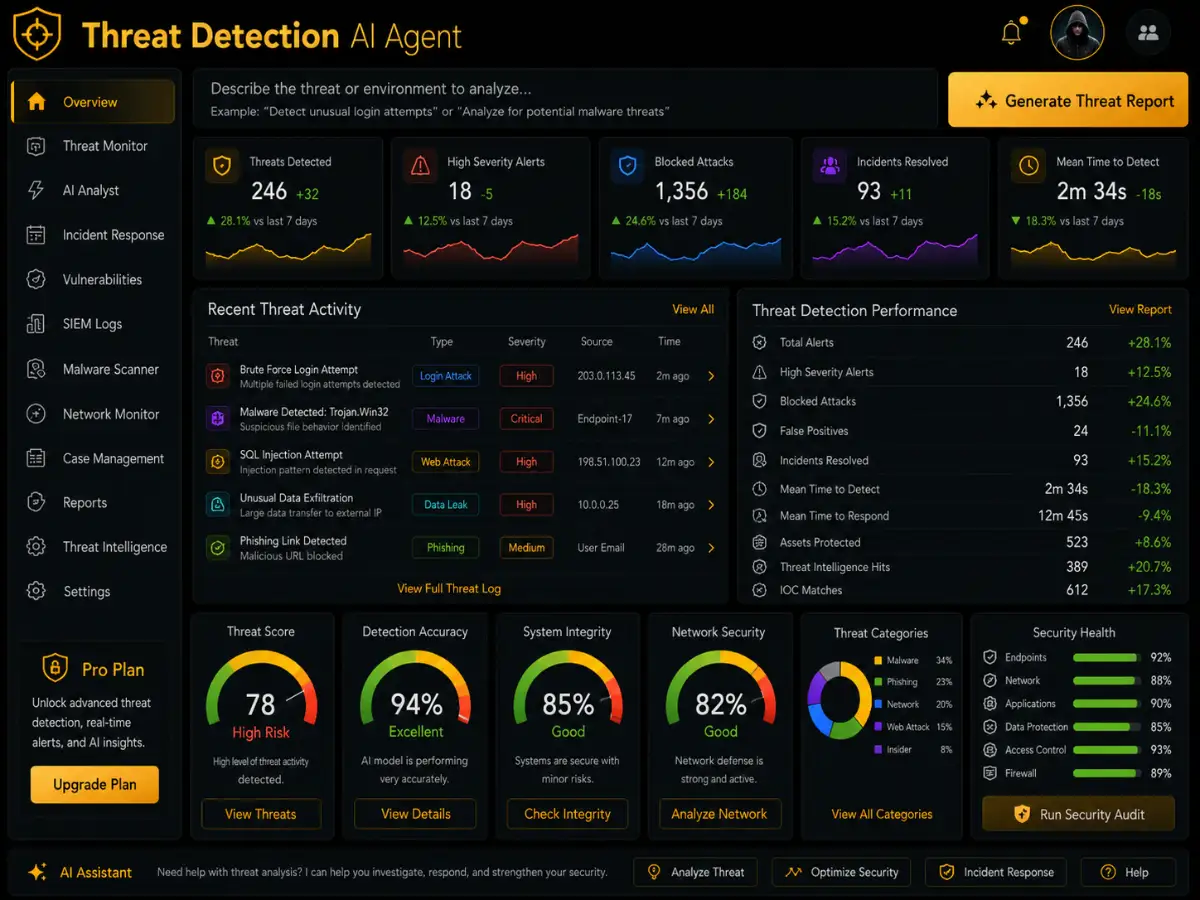
Task: Open Vulnerabilities sidebar item
Action: point(93,279)
